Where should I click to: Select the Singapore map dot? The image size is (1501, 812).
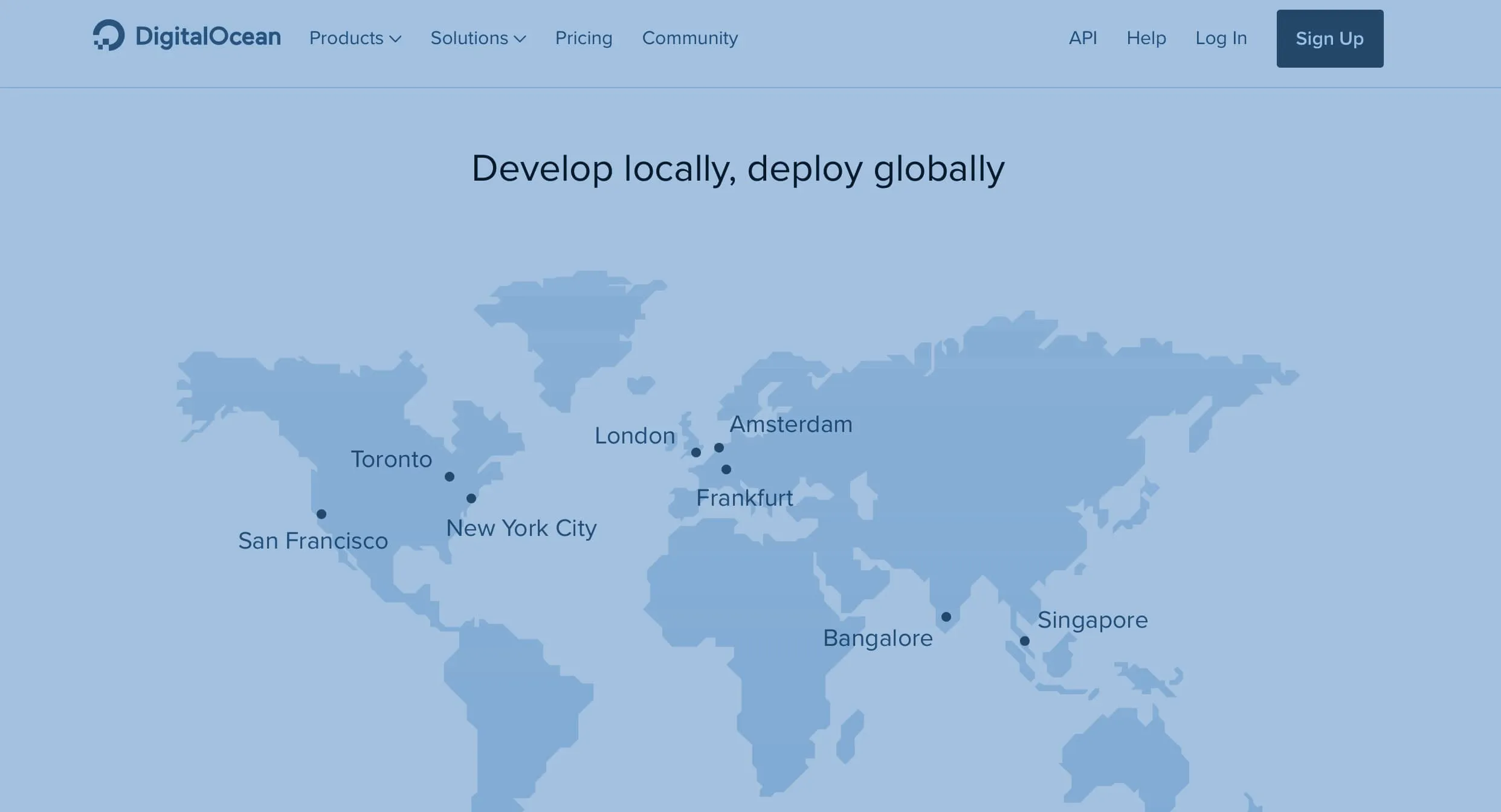1025,641
